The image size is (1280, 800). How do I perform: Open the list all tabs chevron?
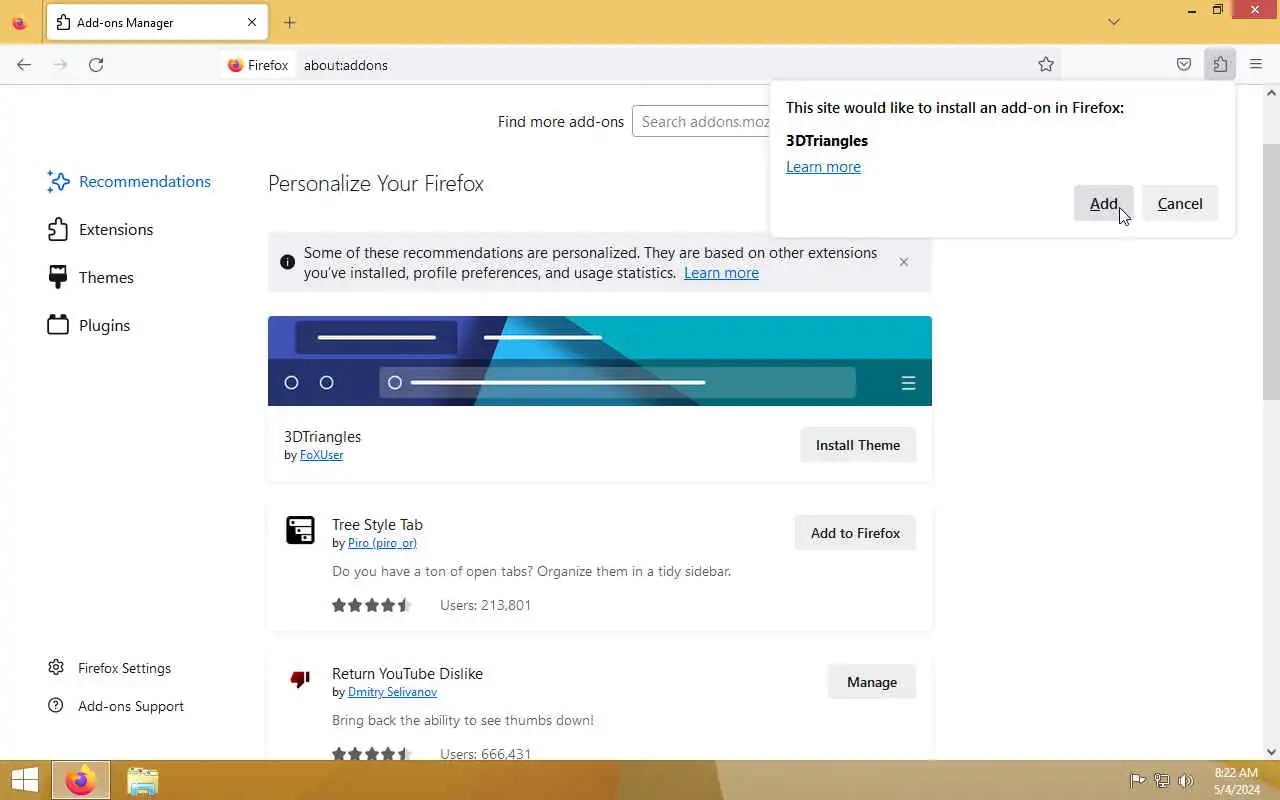[1114, 22]
